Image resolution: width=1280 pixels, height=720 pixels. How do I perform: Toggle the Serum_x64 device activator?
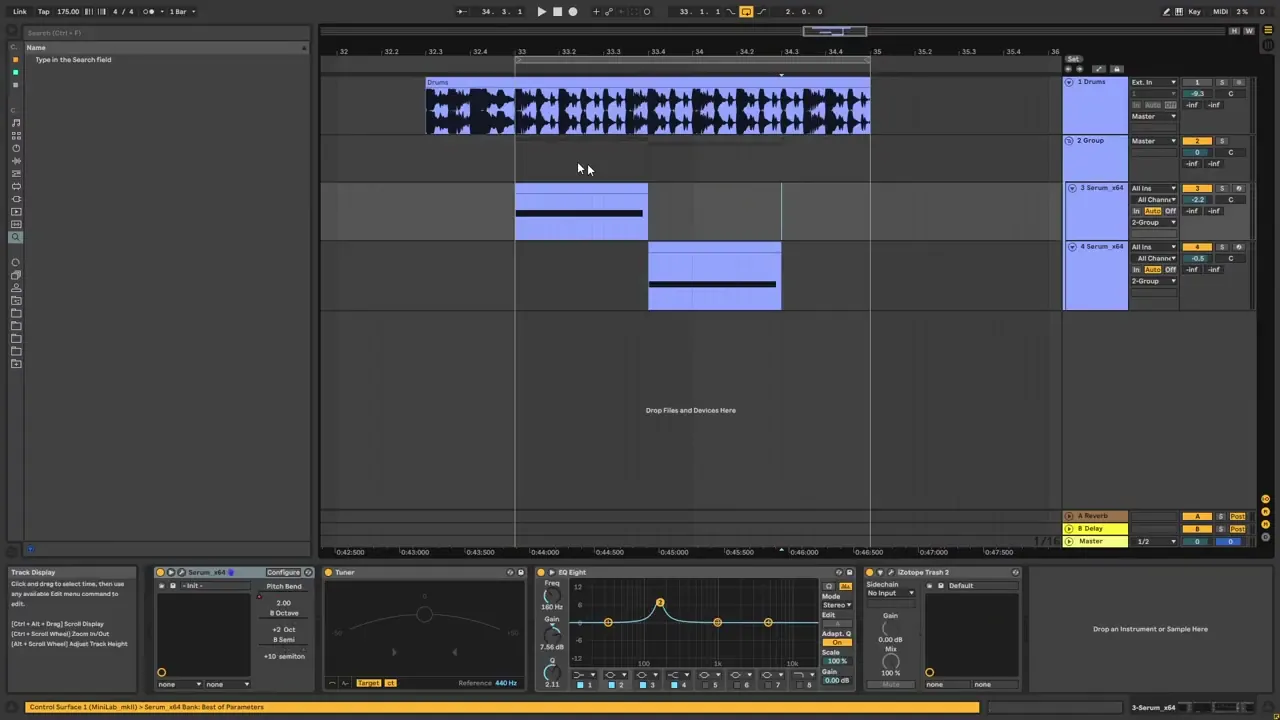[160, 573]
